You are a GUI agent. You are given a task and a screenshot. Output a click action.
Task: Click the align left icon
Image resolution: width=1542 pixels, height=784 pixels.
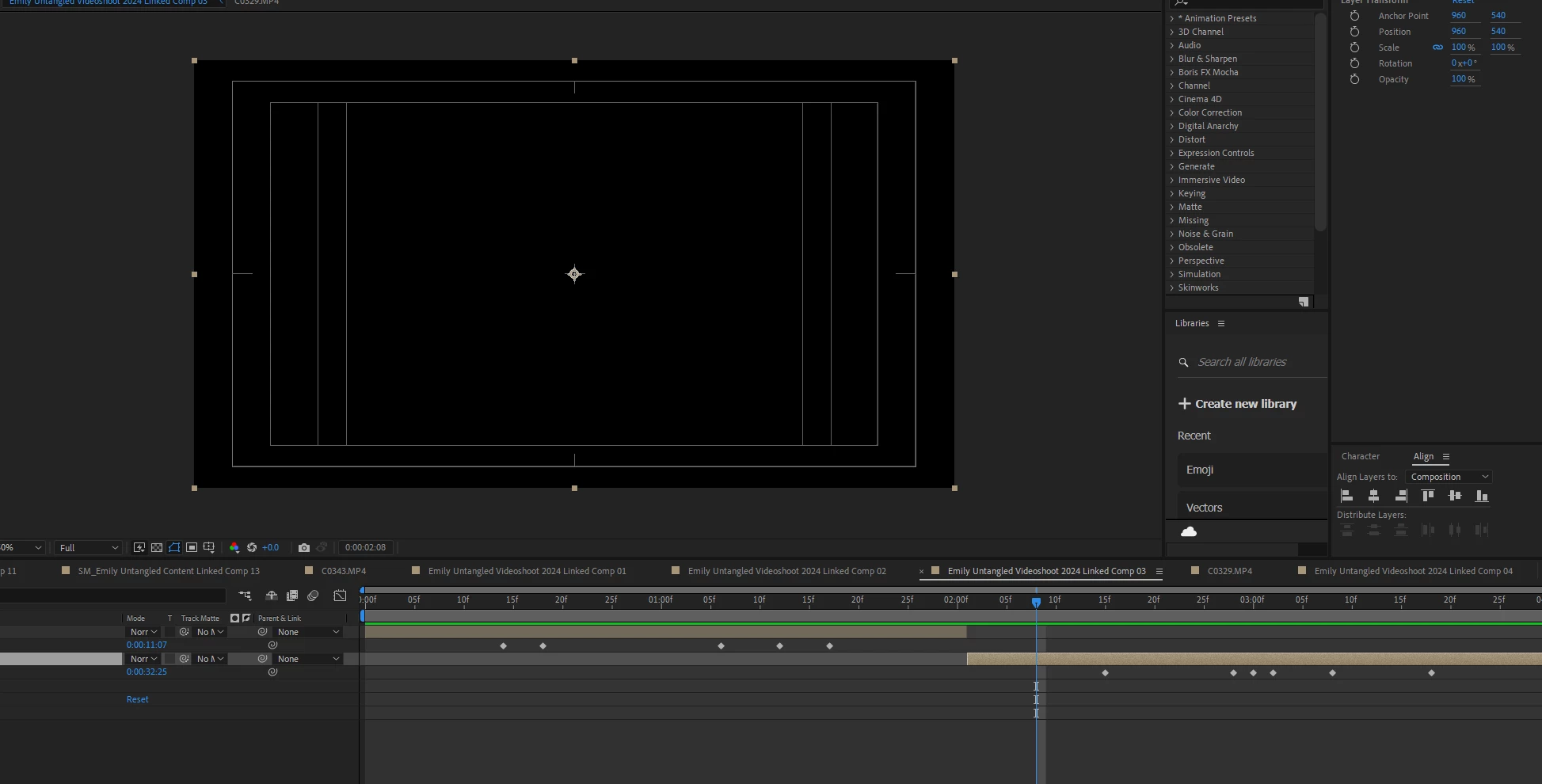coord(1346,496)
